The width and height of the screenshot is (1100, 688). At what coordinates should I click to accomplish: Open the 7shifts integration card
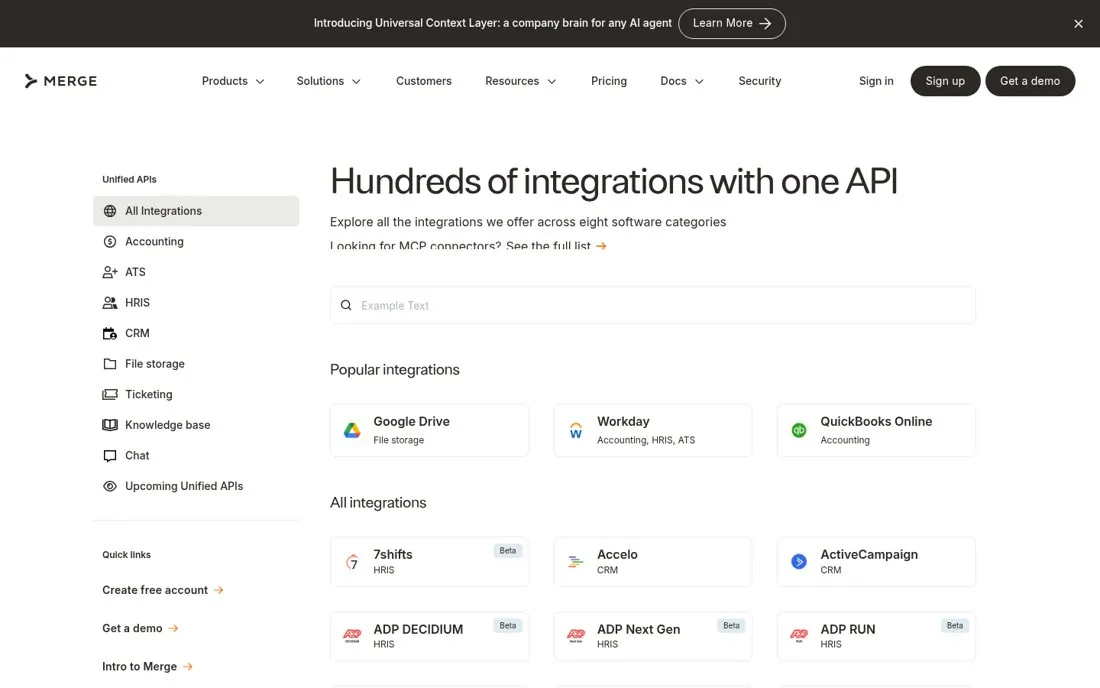point(429,562)
